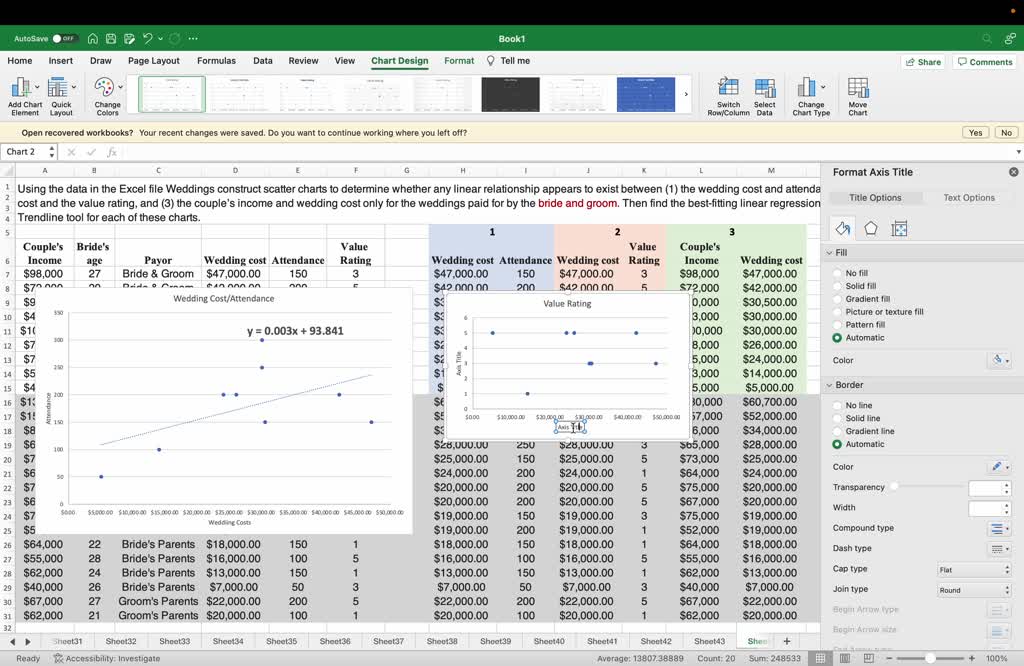1024x666 pixels.
Task: Expand the Join type dropdown showing Round
Action: [973, 589]
